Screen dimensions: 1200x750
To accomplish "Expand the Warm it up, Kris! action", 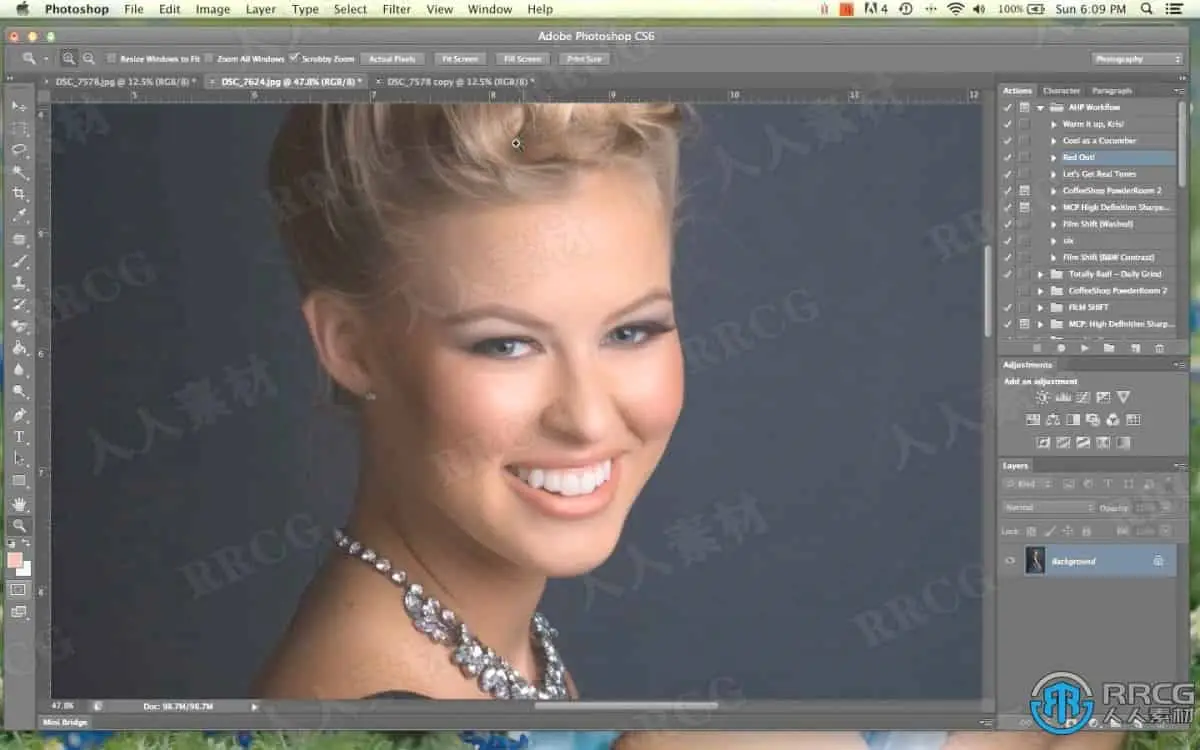I will point(1054,124).
